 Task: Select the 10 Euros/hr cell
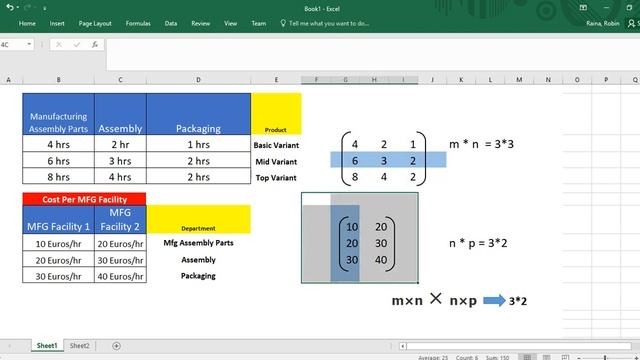click(x=58, y=243)
